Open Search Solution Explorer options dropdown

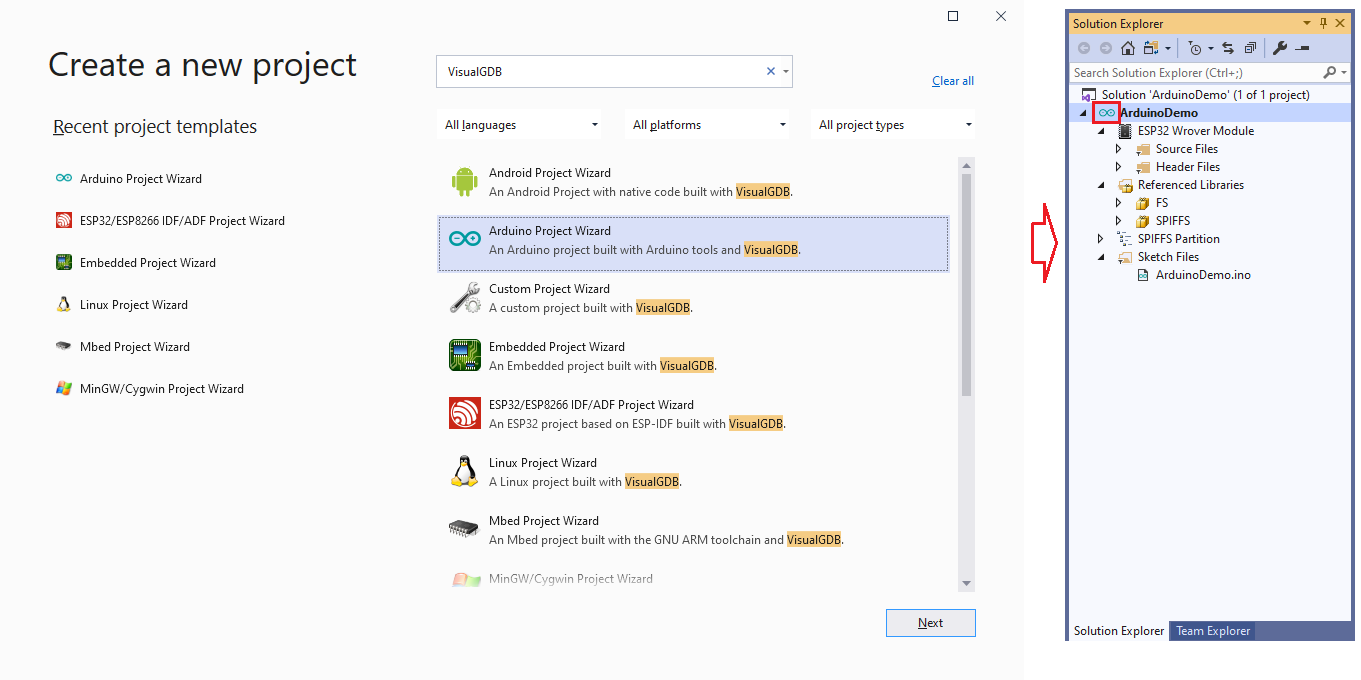1344,72
